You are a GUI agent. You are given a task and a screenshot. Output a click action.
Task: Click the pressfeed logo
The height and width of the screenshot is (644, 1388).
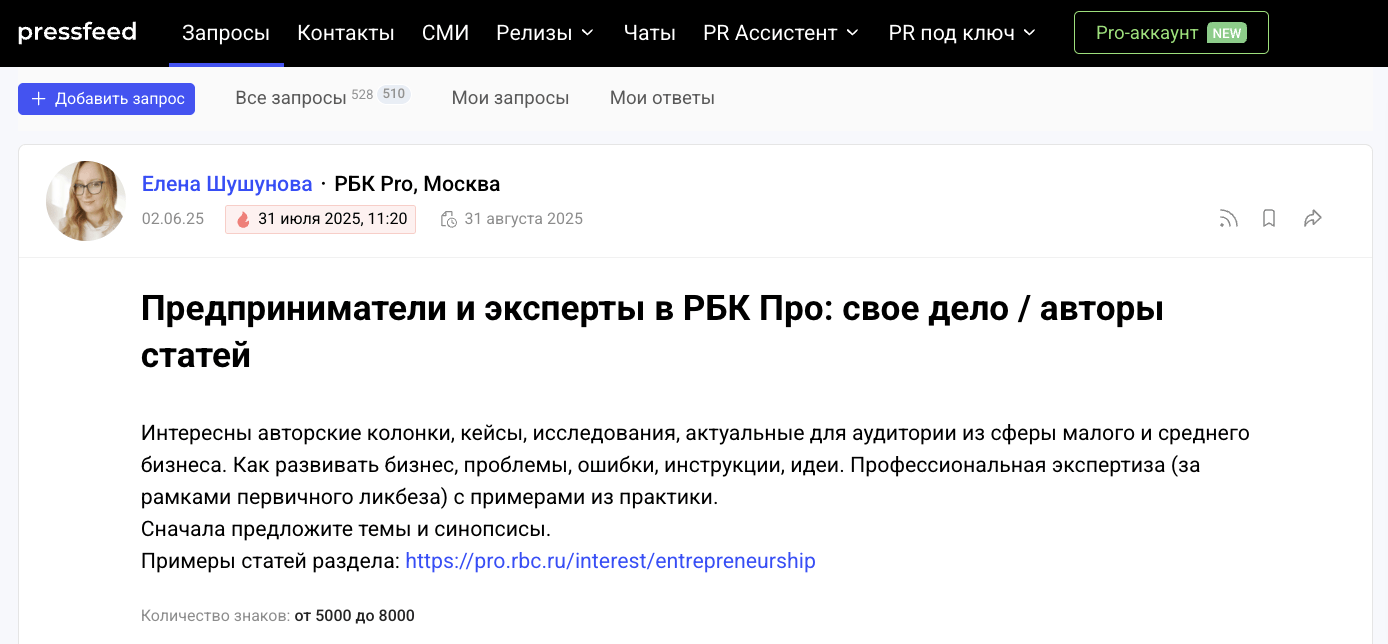pyautogui.click(x=77, y=32)
